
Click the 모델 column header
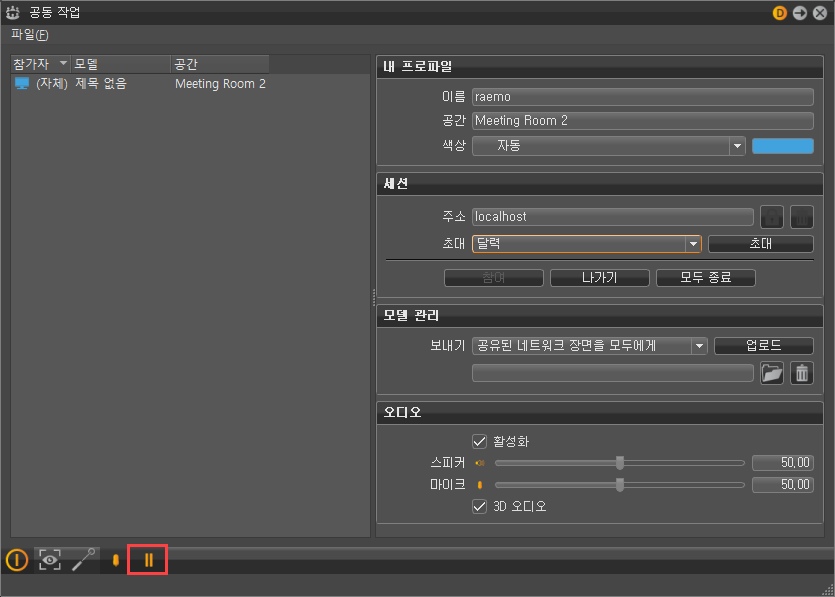pyautogui.click(x=120, y=64)
